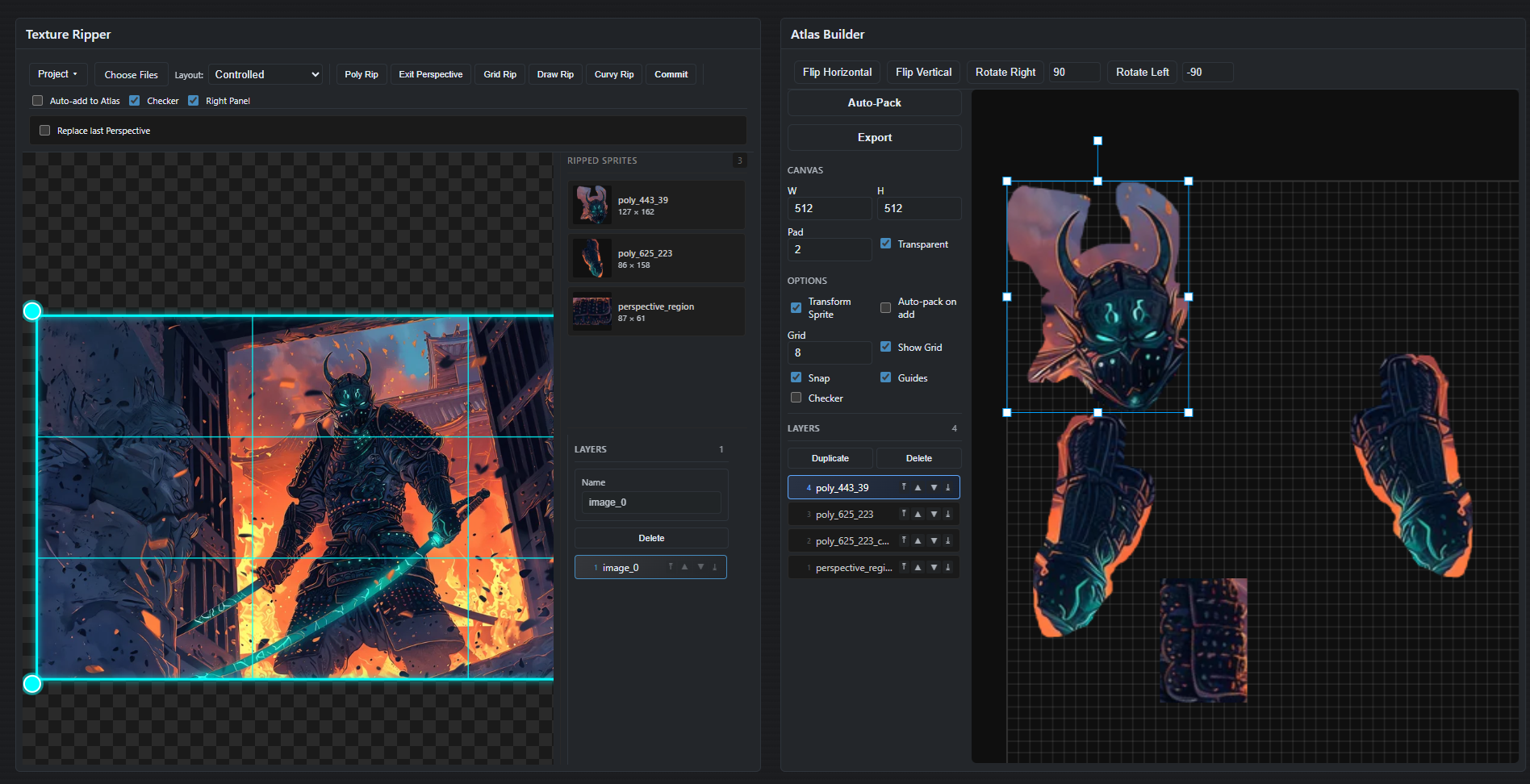This screenshot has width=1530, height=784.
Task: Send poly_625_223_c... layer to bottom
Action: pyautogui.click(x=948, y=540)
